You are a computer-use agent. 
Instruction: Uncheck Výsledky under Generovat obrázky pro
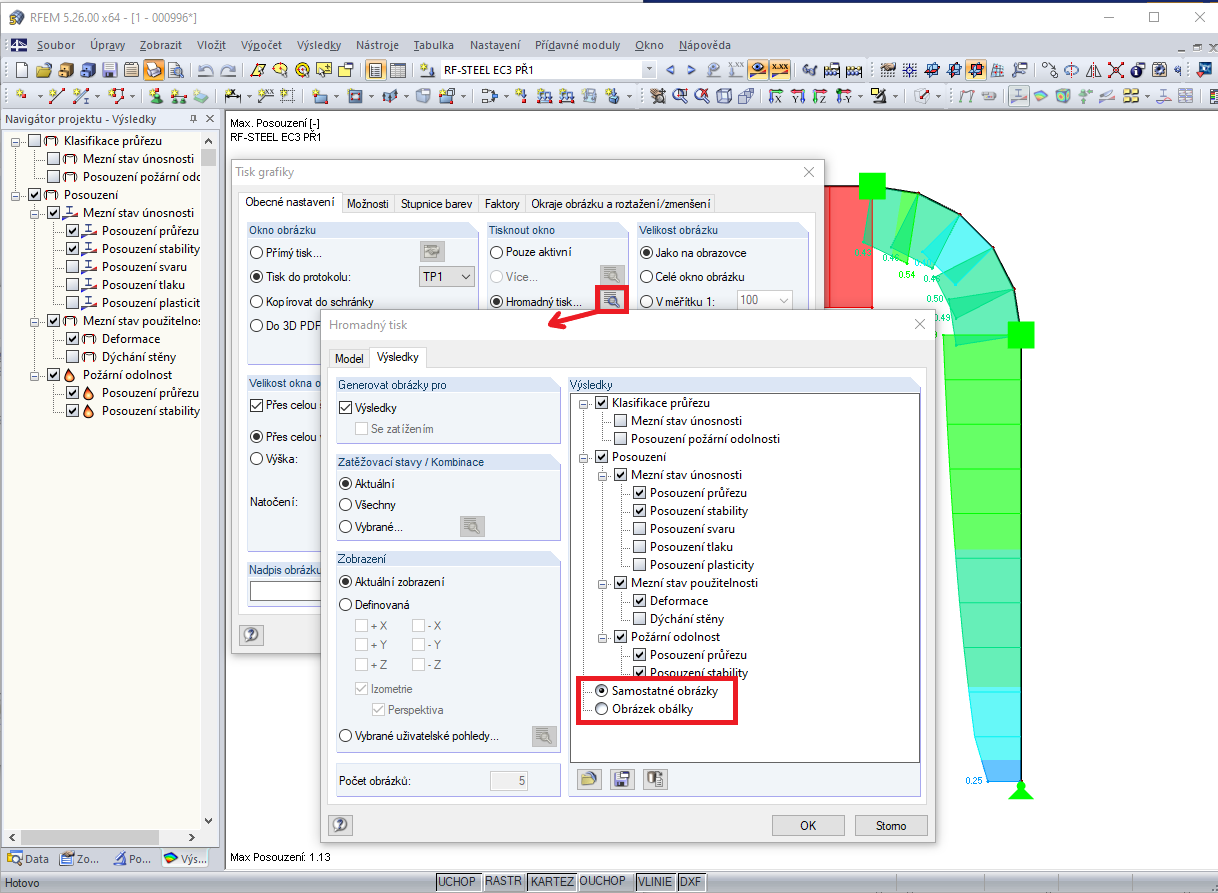346,408
